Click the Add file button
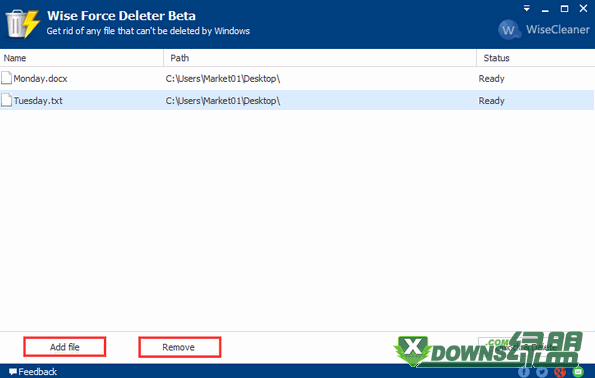 click(x=65, y=347)
